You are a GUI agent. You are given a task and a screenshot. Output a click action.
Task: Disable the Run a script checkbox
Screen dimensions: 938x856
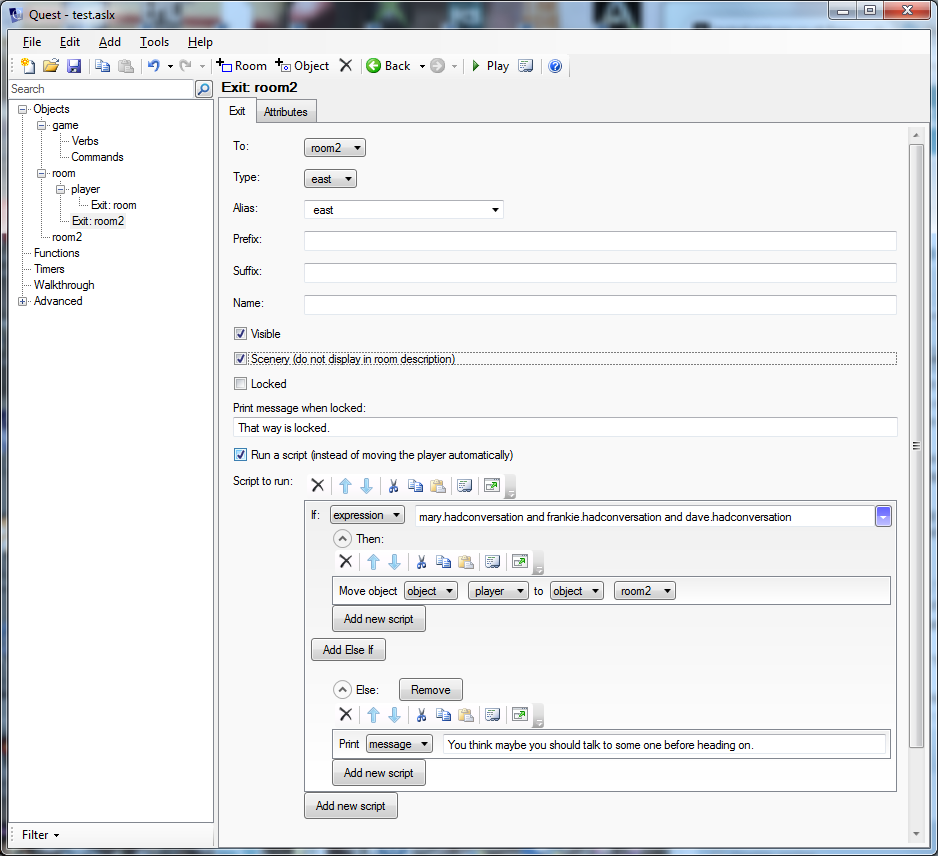click(240, 455)
